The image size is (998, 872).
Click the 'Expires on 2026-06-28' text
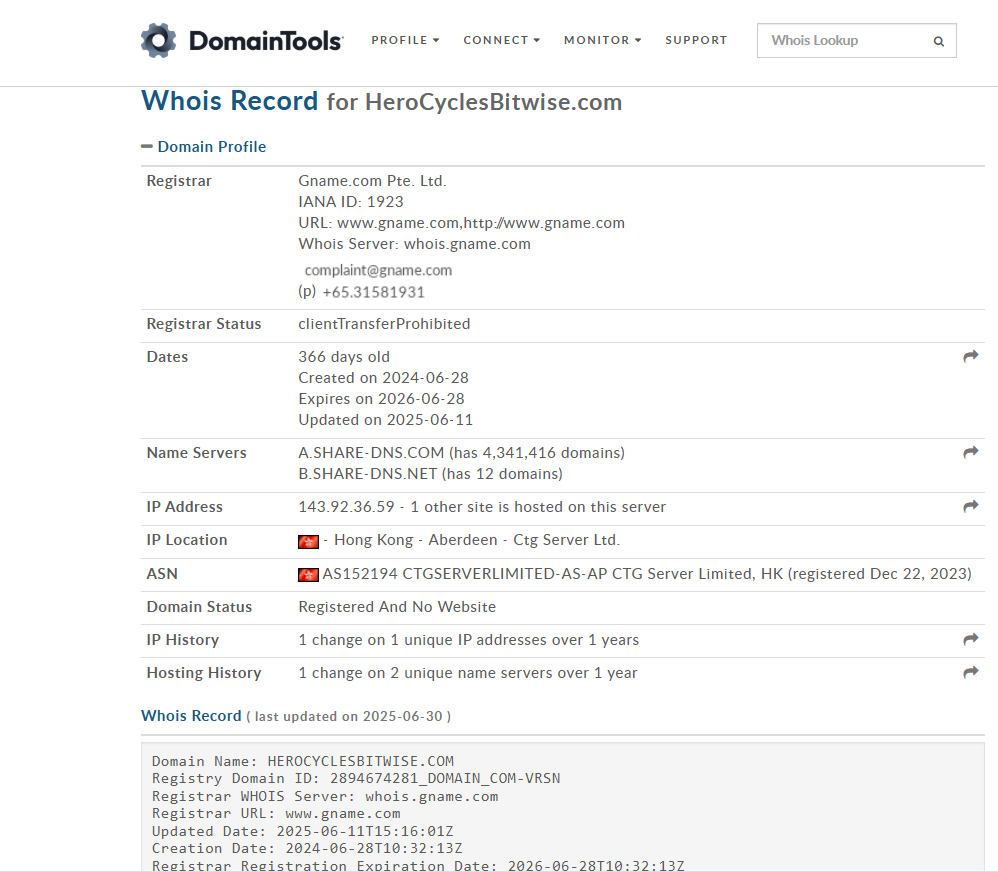click(x=381, y=398)
